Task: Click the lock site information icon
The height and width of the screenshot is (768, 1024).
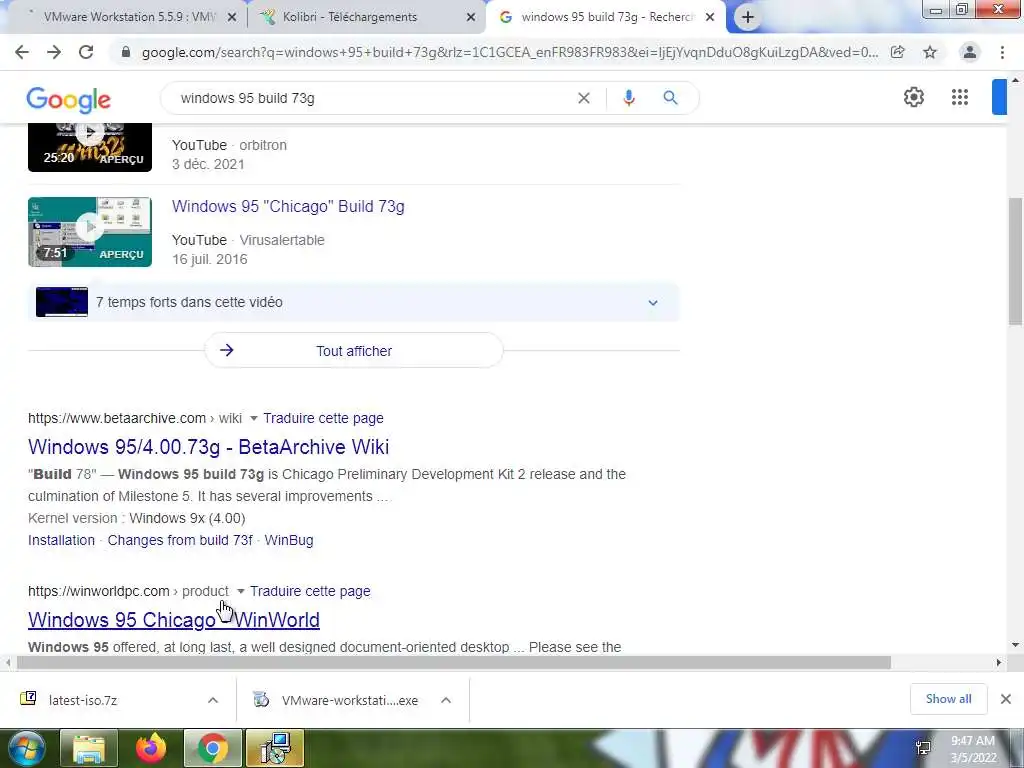Action: [126, 52]
